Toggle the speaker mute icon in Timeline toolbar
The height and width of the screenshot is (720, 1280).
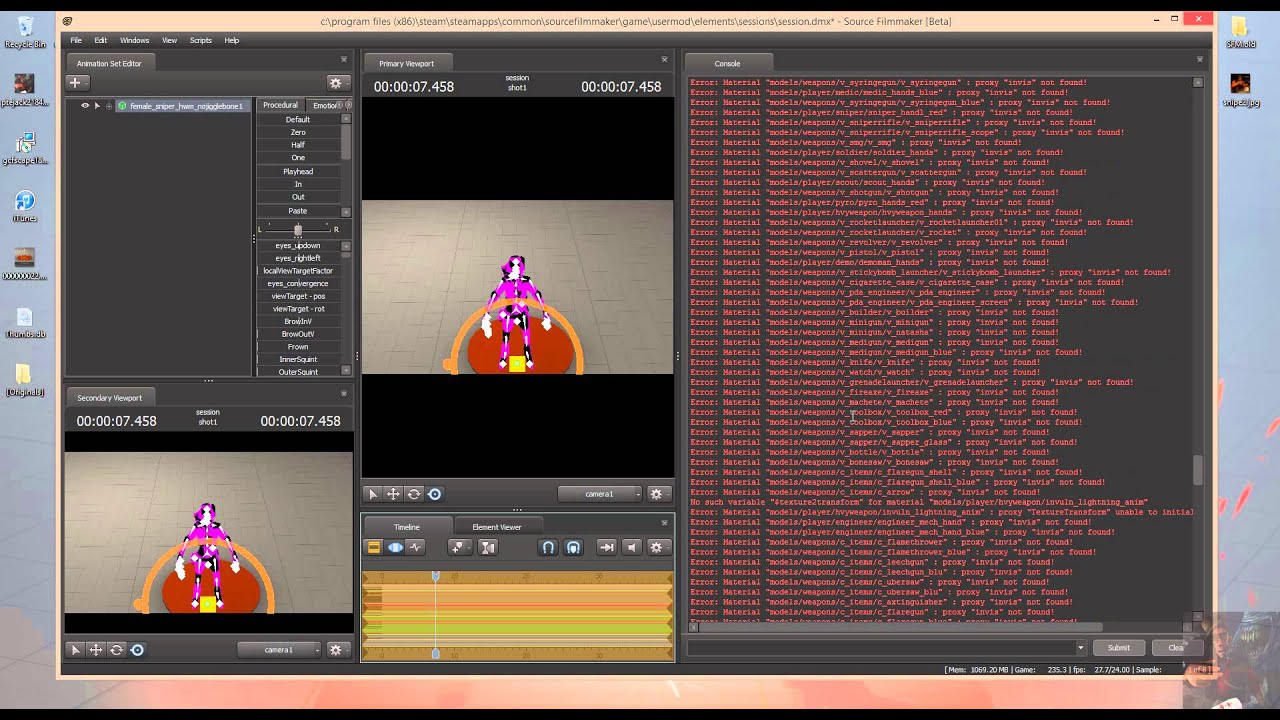tap(631, 547)
